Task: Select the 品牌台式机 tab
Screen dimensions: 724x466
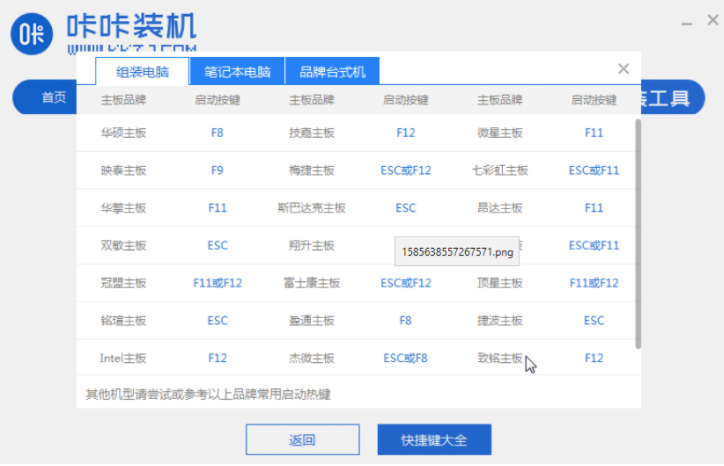Action: pos(332,72)
